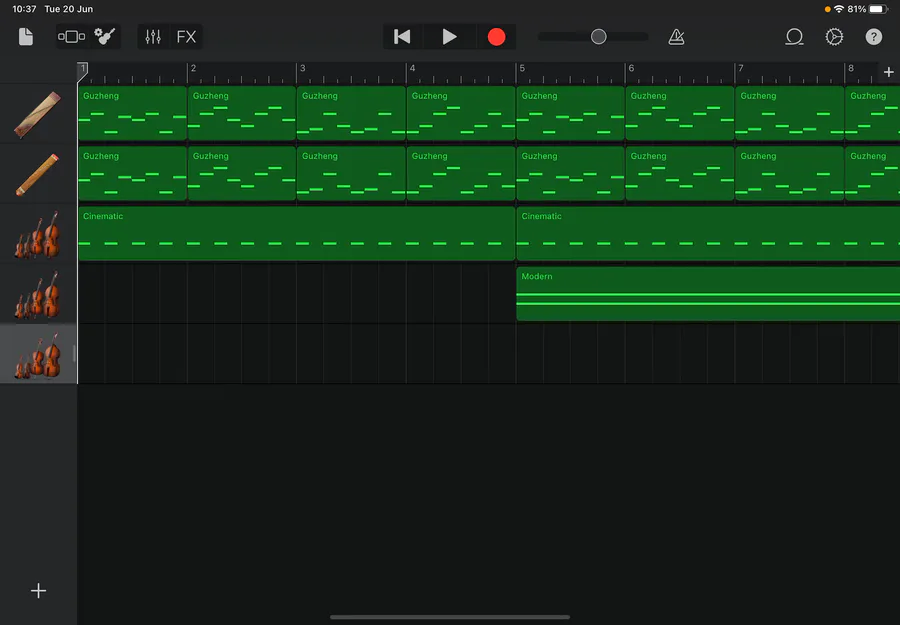Select the first Guzheng track icon

(x=38, y=114)
